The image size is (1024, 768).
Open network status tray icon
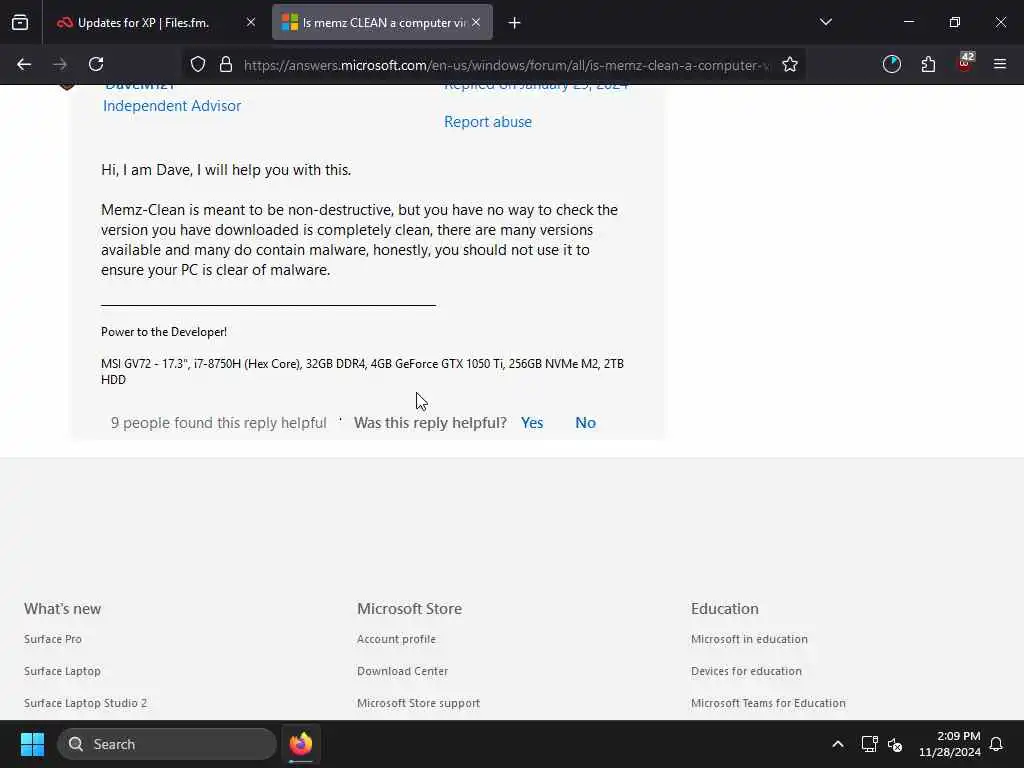coord(869,744)
